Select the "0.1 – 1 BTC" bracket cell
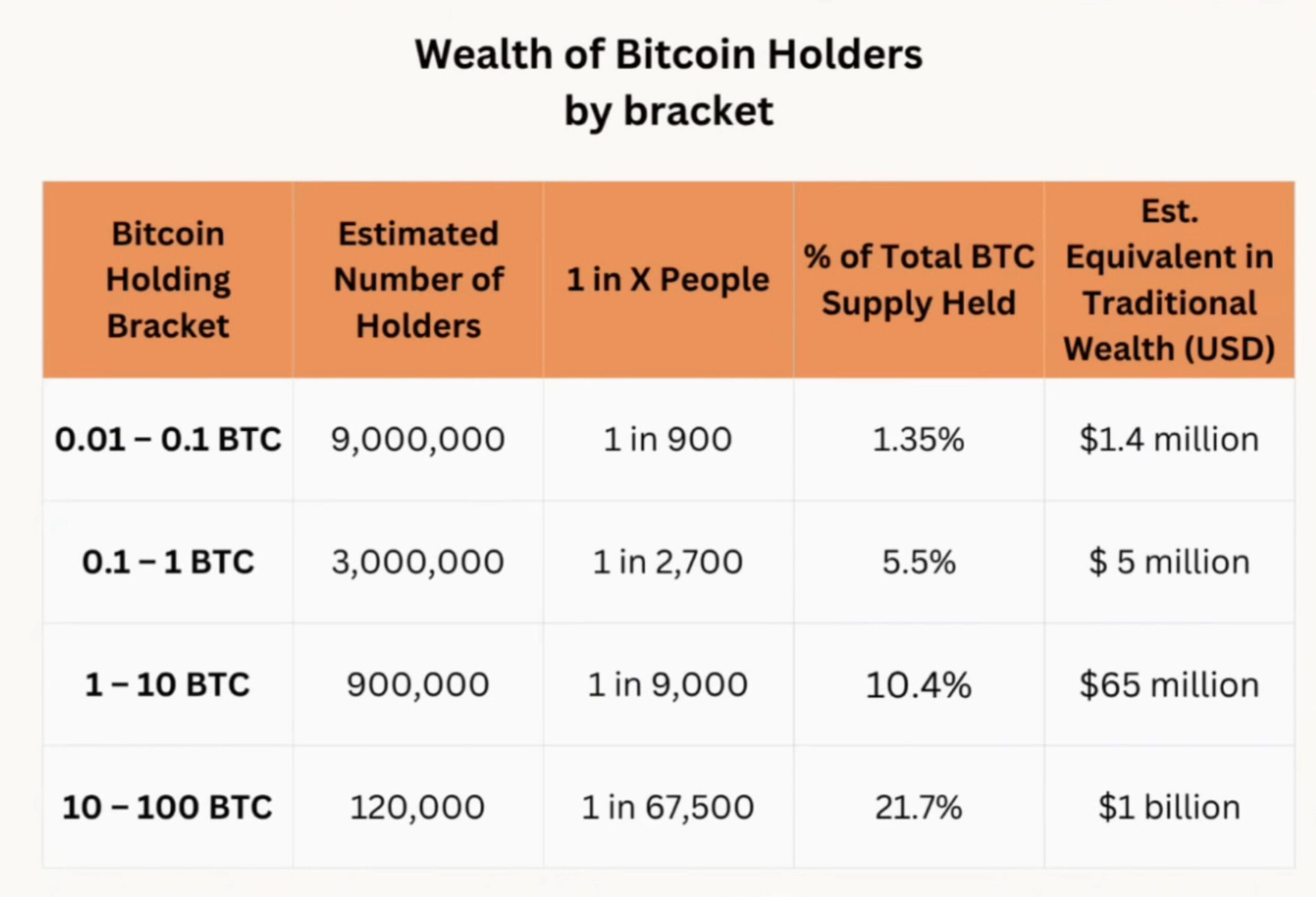Image resolution: width=1316 pixels, height=897 pixels. pos(168,562)
